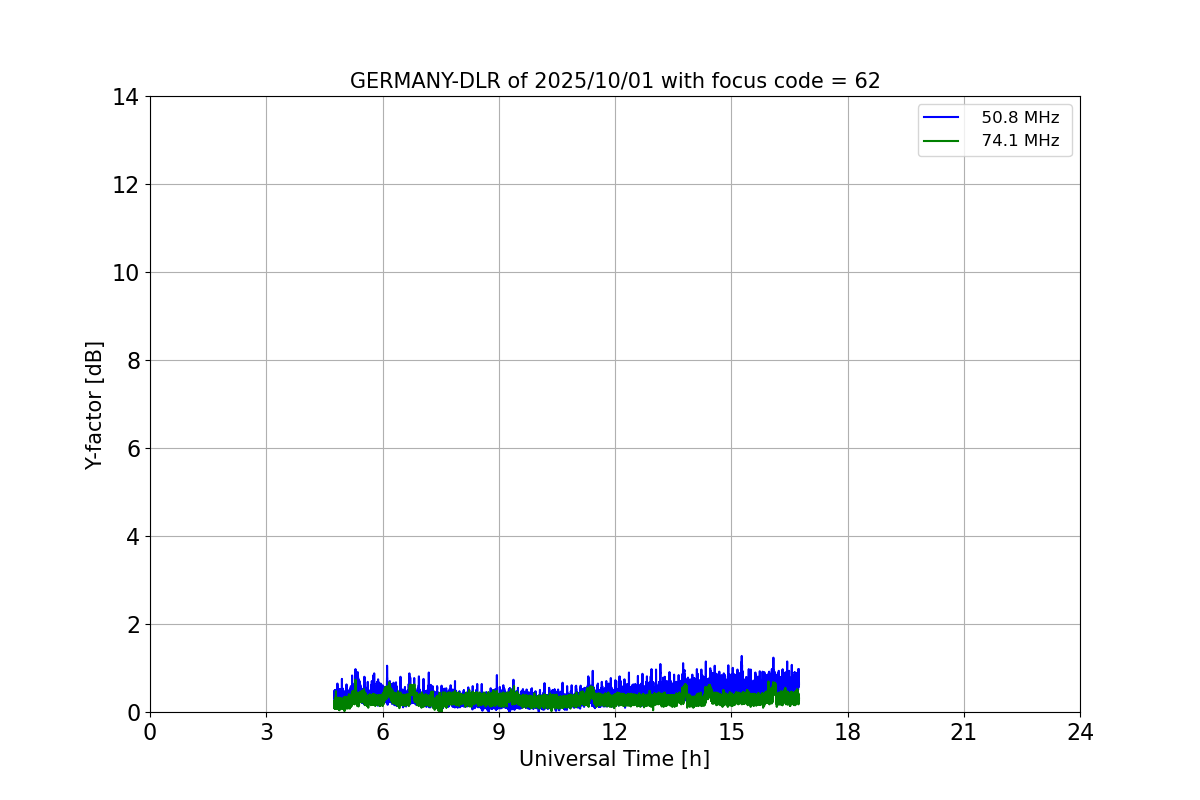Click the x-axis tick label '12'
The width and height of the screenshot is (1200, 800).
(615, 732)
